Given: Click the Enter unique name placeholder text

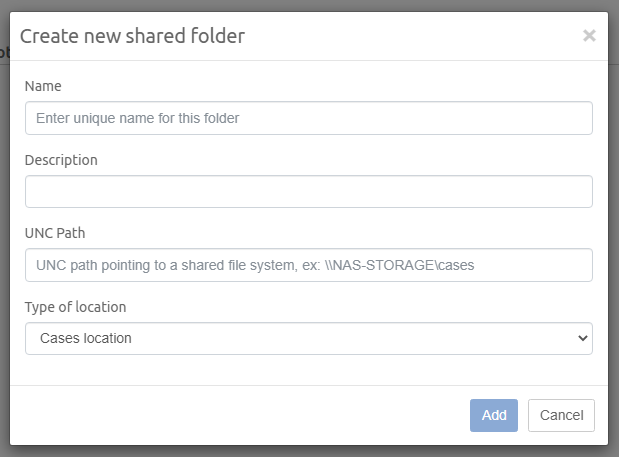Looking at the screenshot, I should [x=137, y=118].
